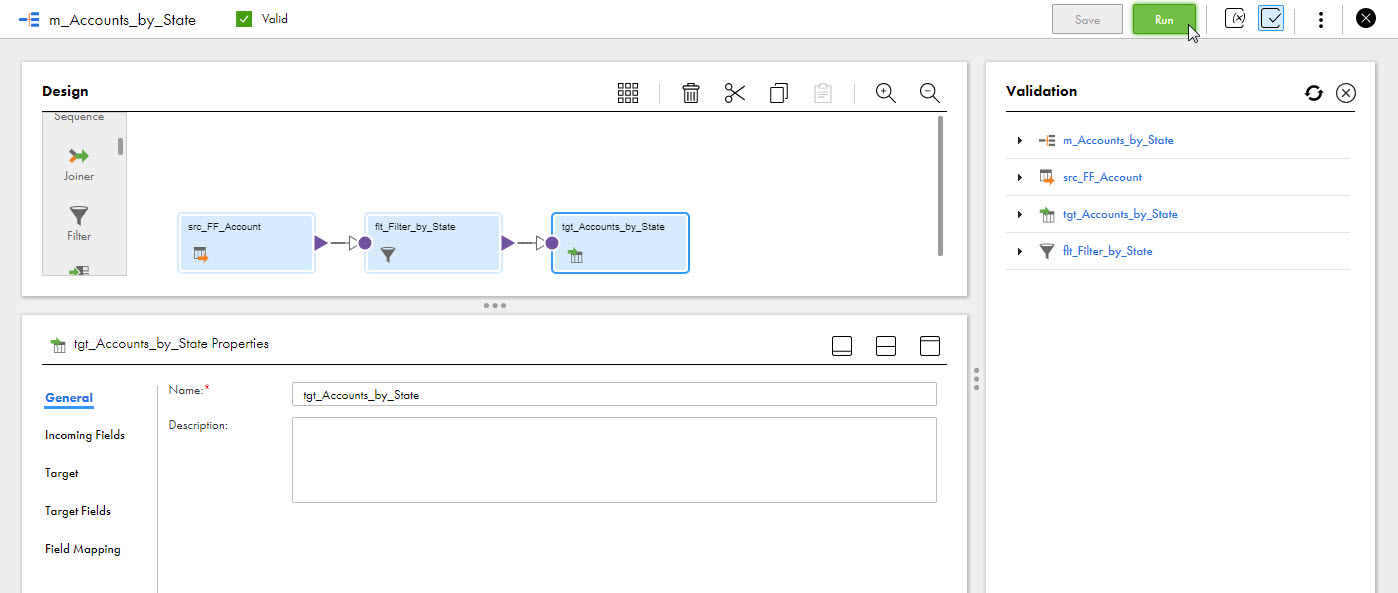Image resolution: width=1398 pixels, height=593 pixels.
Task: Open the parameter panel (x) icon
Action: [x=1235, y=19]
